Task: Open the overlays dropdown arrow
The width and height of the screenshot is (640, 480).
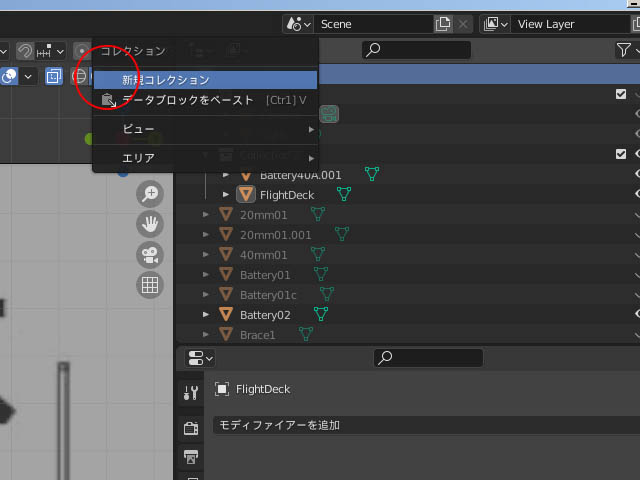Action: point(28,76)
